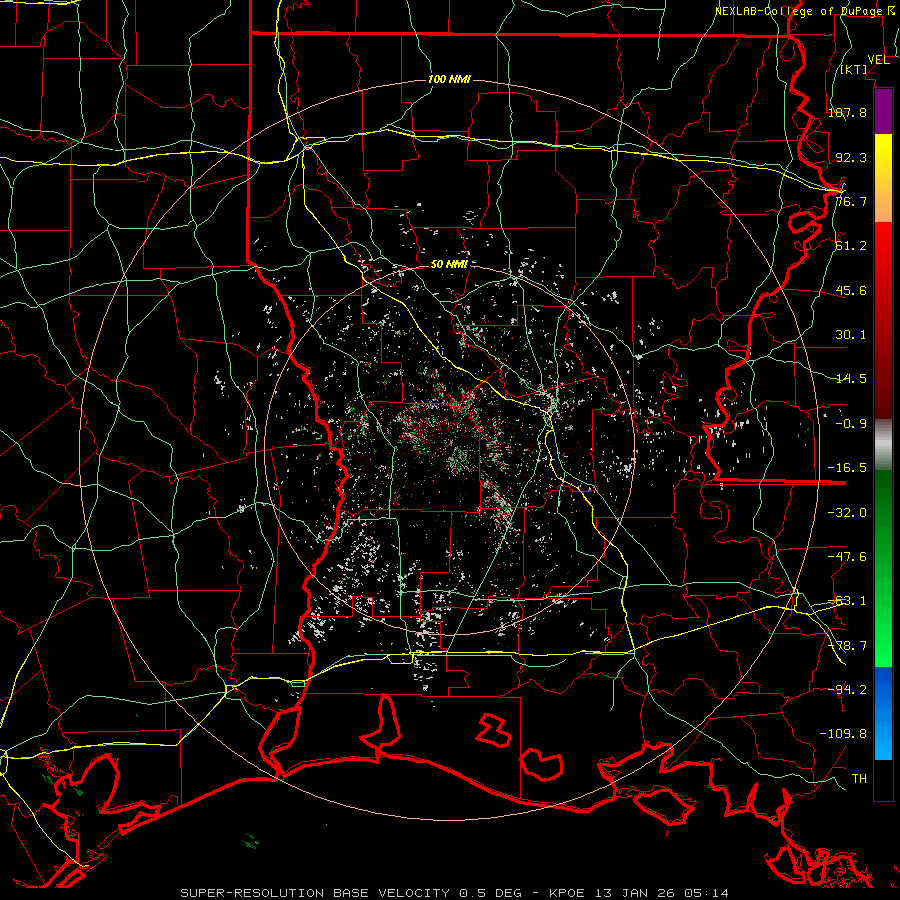Select the 92.3 velocity scale value

(x=851, y=157)
